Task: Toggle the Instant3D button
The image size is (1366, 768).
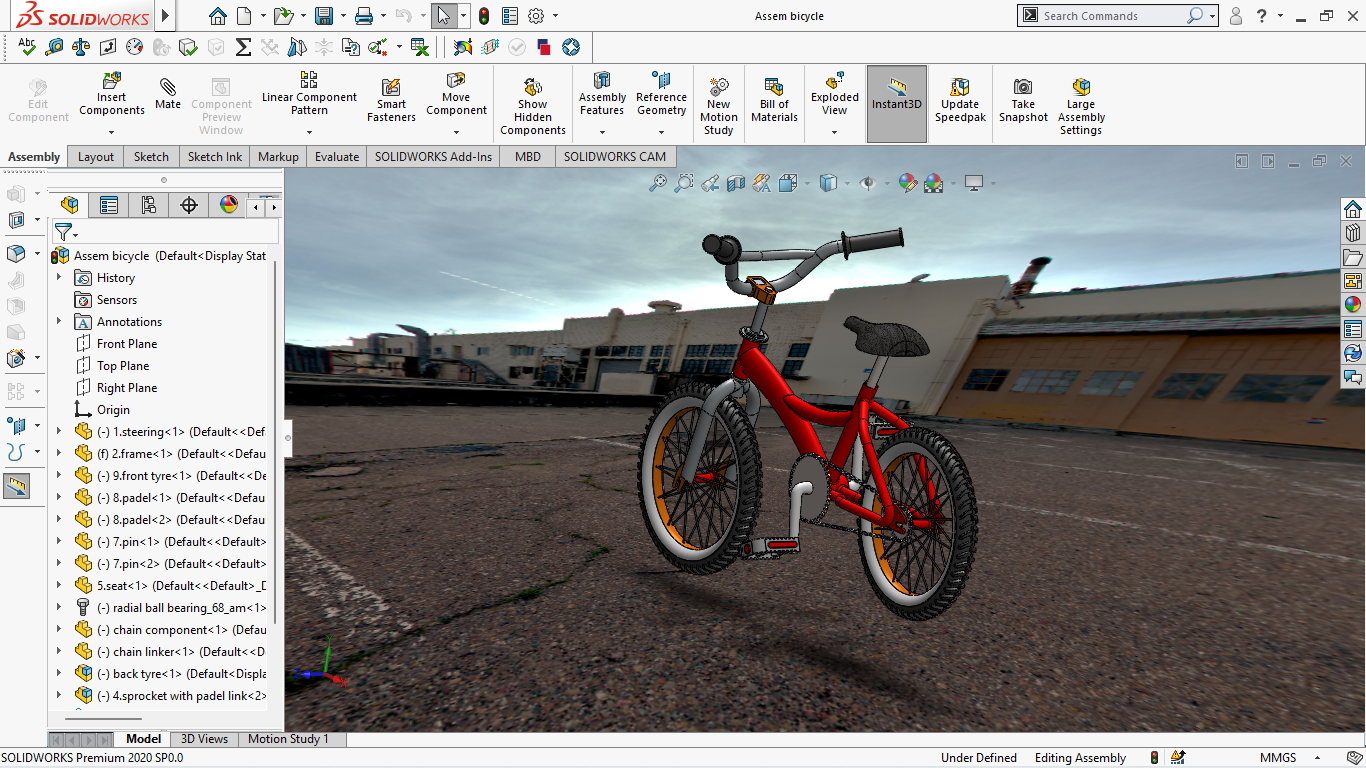Action: point(896,103)
